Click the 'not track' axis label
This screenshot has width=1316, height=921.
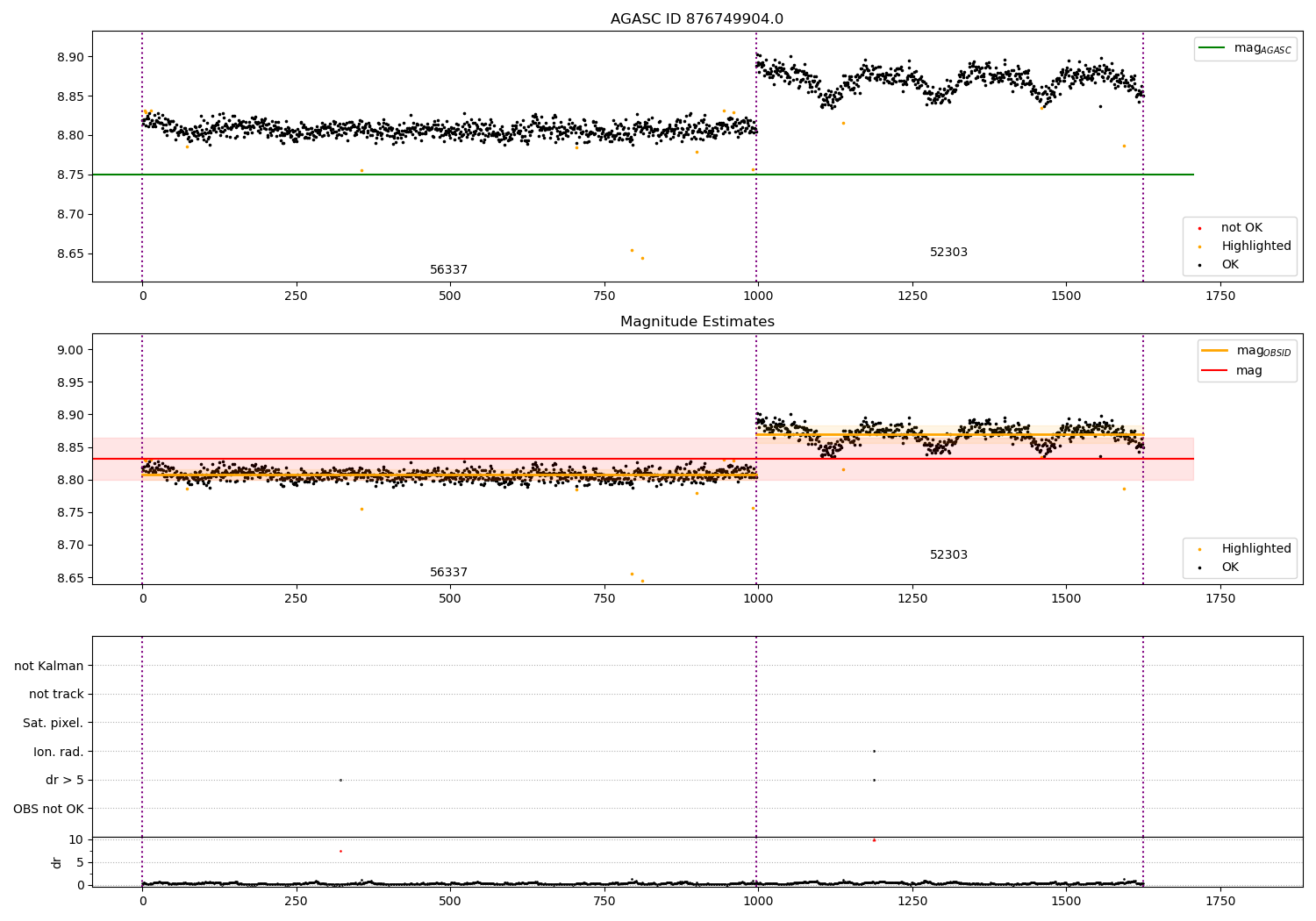[56, 694]
